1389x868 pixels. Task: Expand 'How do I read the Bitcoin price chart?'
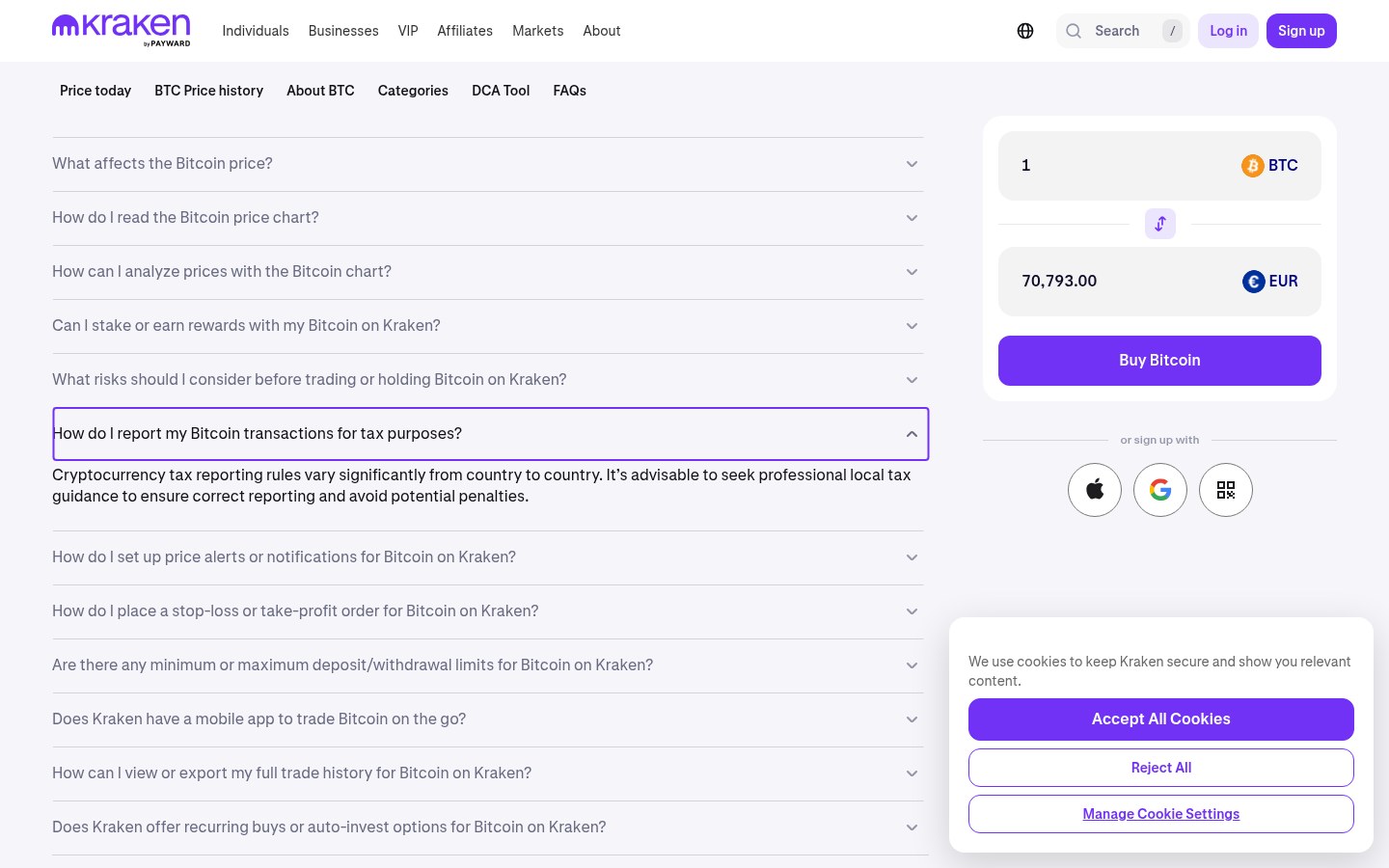(487, 218)
